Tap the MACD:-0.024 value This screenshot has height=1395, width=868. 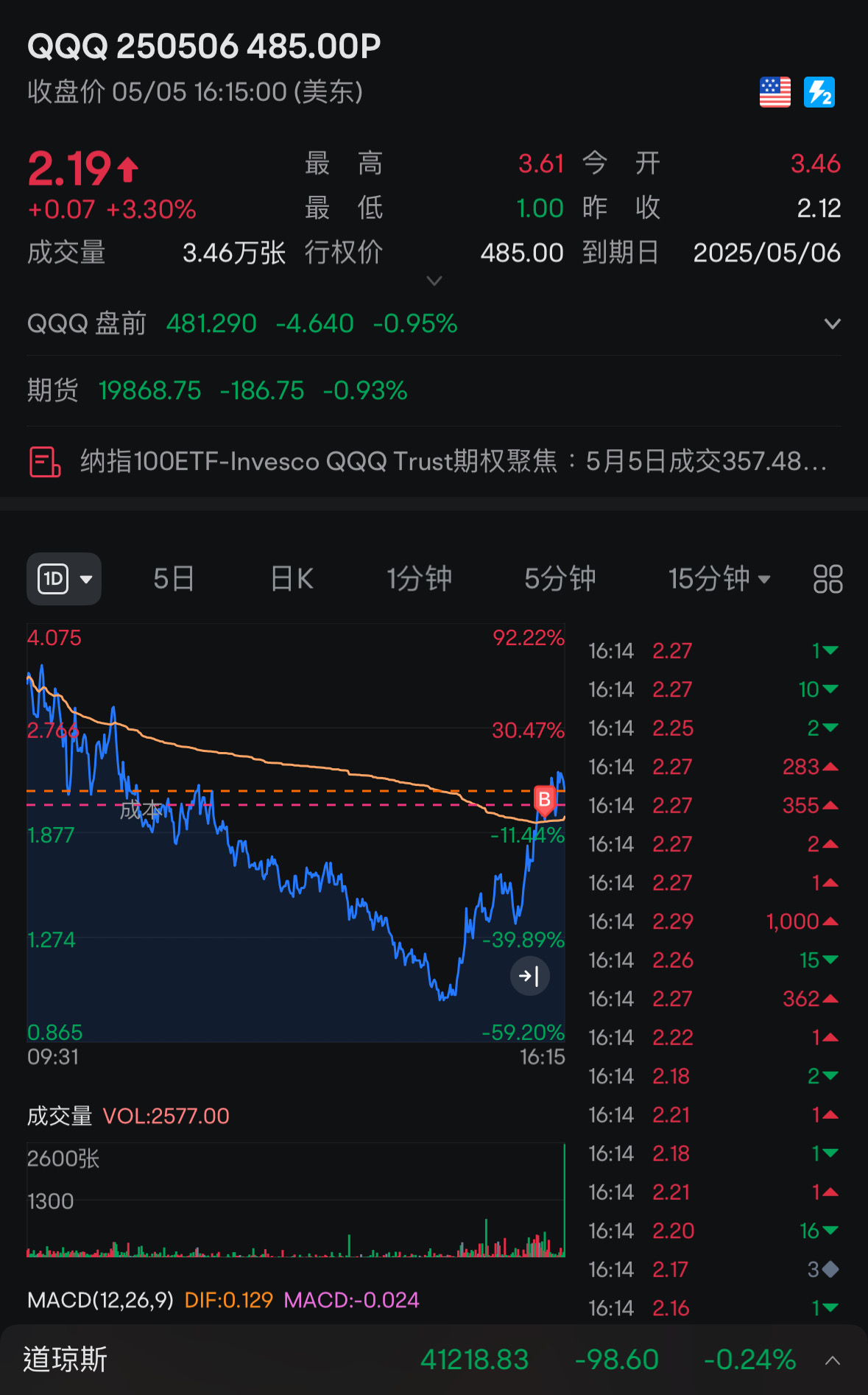352,1300
